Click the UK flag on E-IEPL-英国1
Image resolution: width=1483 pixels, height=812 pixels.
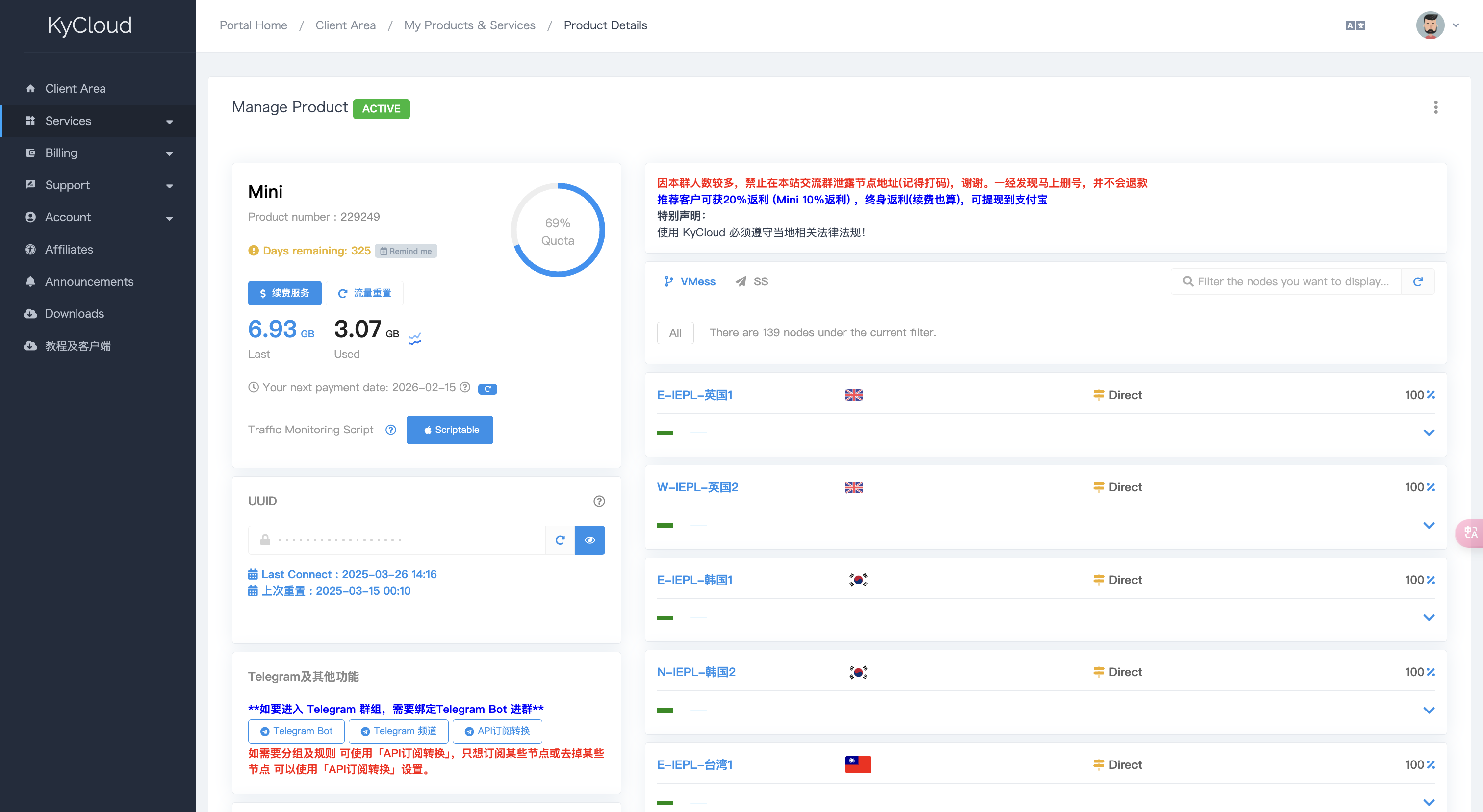point(853,395)
